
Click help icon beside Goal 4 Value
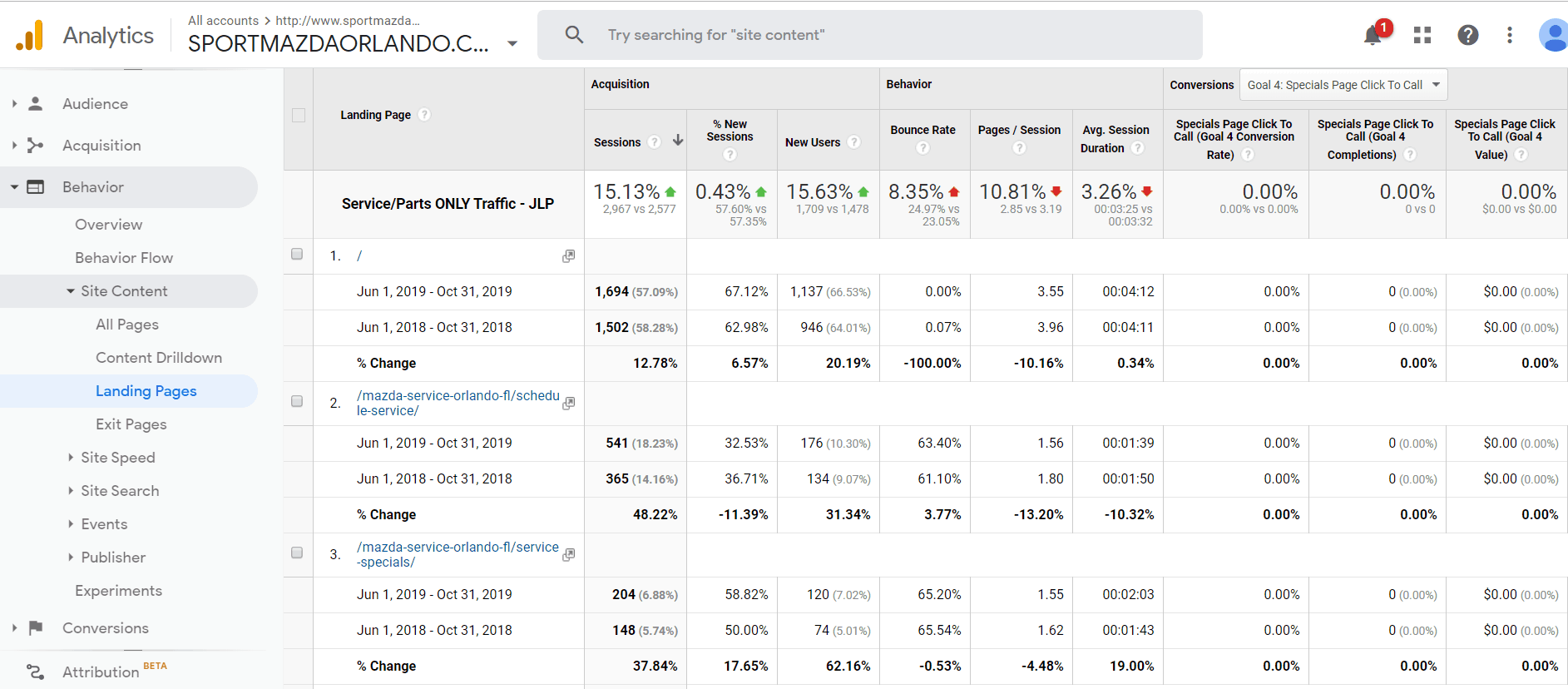pos(1521,155)
